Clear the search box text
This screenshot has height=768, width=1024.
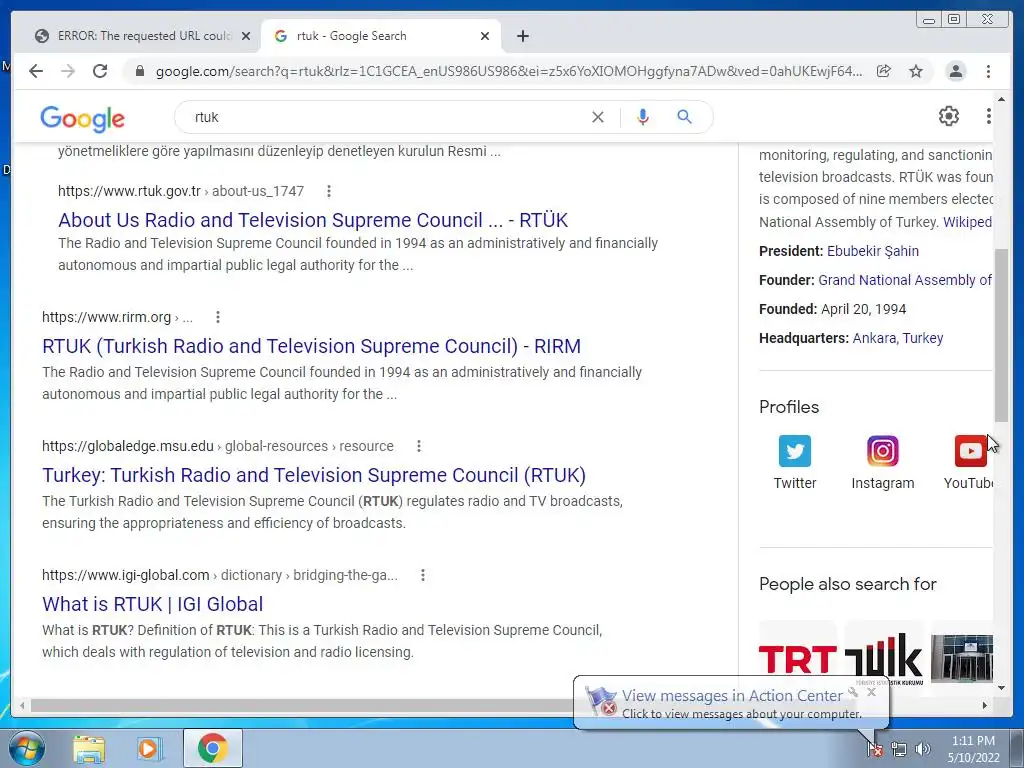[x=598, y=117]
